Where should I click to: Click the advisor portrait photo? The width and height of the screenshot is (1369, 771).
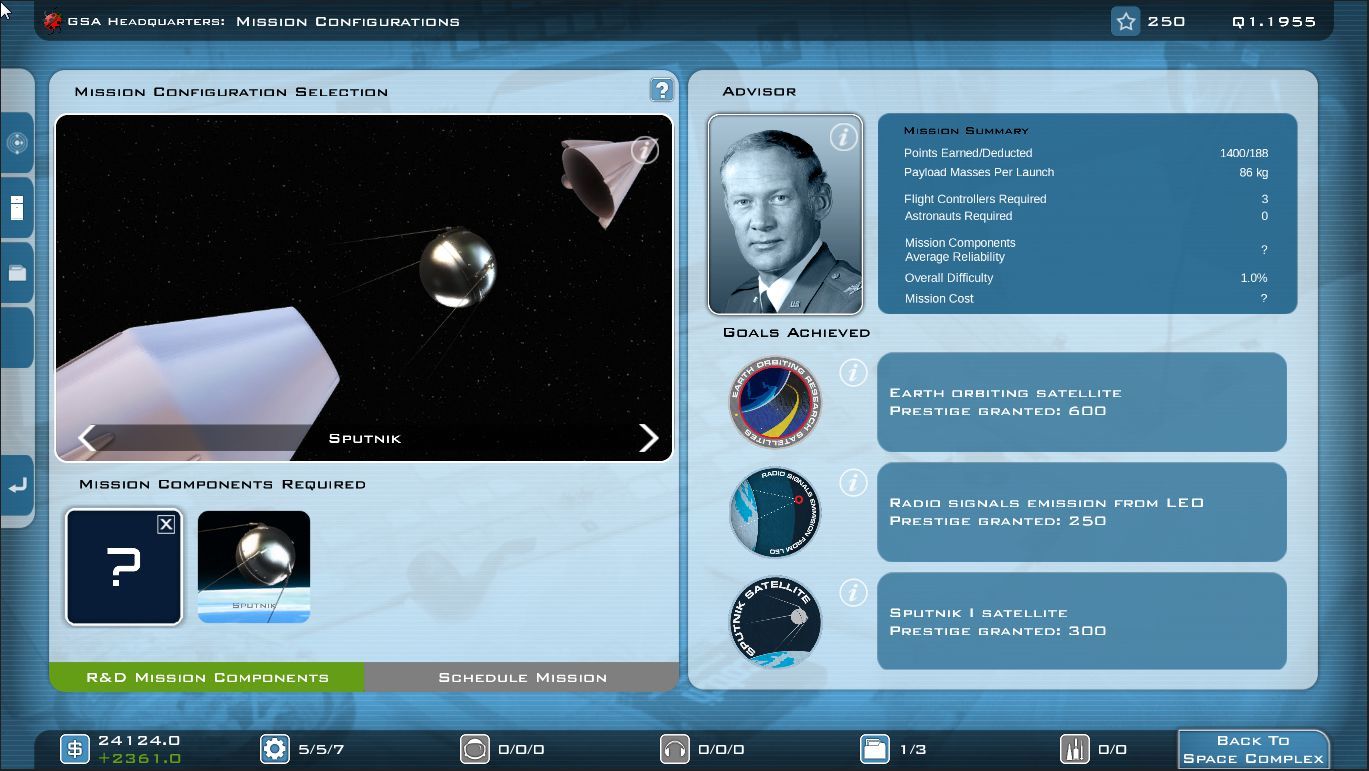[785, 214]
